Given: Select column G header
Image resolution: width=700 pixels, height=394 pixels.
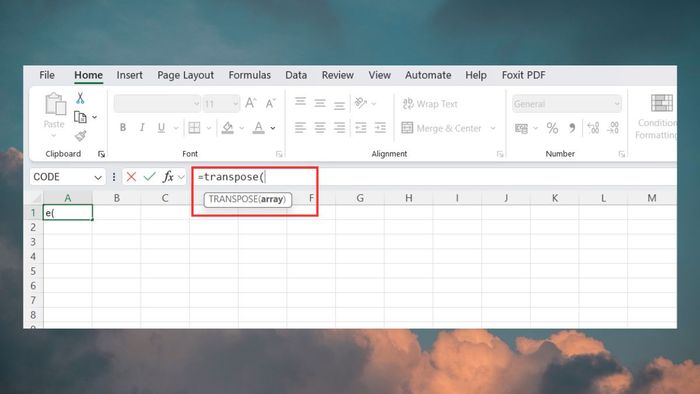Looking at the screenshot, I should tap(360, 198).
